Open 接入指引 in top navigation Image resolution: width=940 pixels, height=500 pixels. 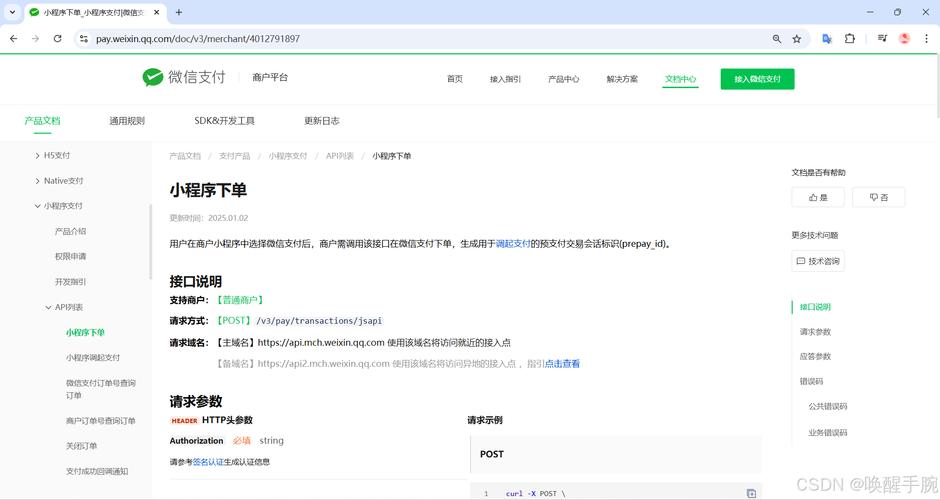coord(505,79)
